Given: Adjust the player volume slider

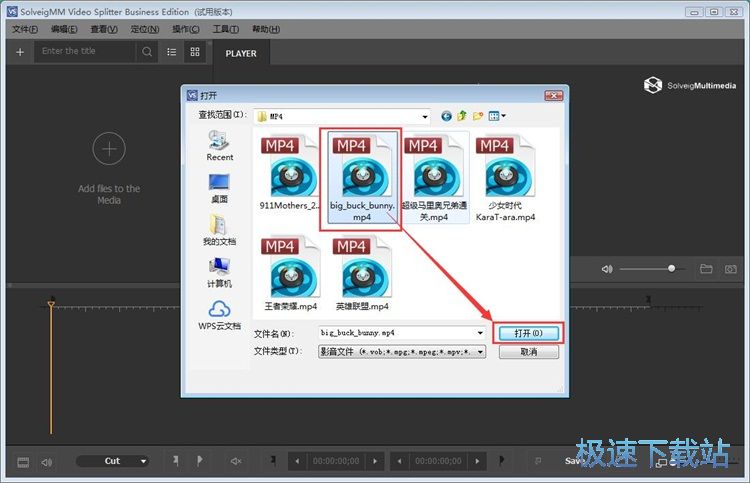Looking at the screenshot, I should point(646,269).
